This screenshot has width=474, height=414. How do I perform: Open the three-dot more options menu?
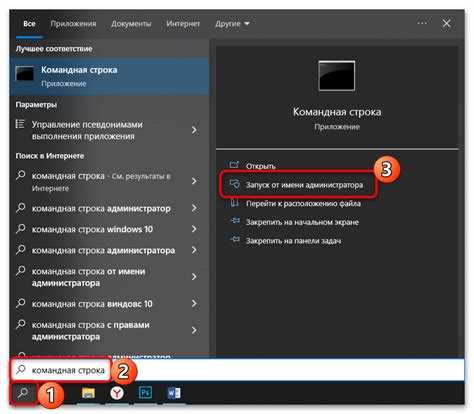click(x=422, y=23)
